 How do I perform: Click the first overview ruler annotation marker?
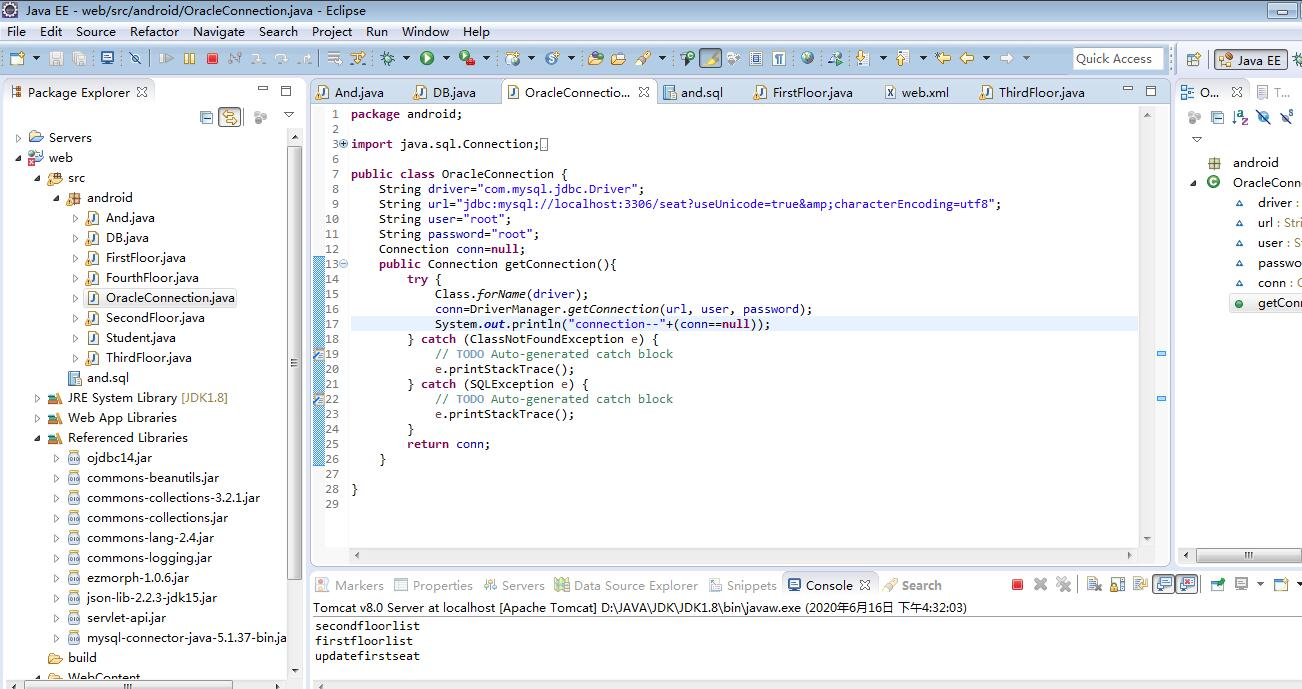click(x=1161, y=354)
